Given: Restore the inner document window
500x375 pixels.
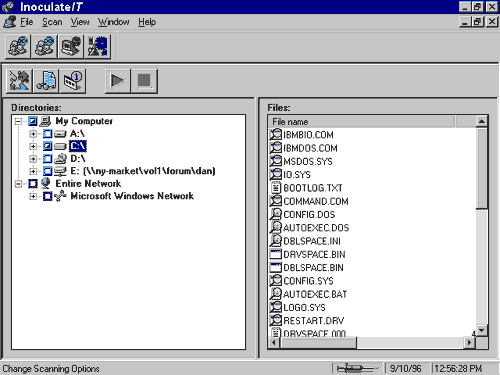Looking at the screenshot, I should coord(477,22).
